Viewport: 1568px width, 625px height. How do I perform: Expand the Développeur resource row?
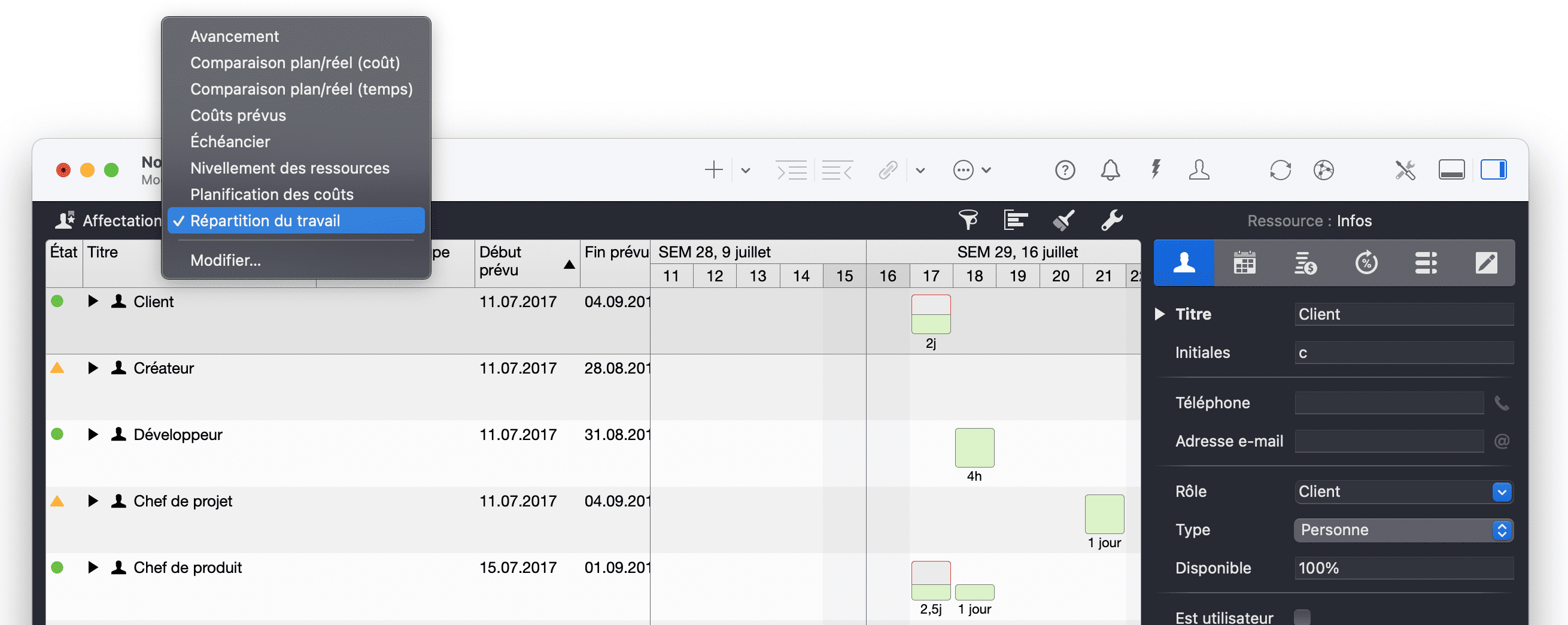(93, 435)
